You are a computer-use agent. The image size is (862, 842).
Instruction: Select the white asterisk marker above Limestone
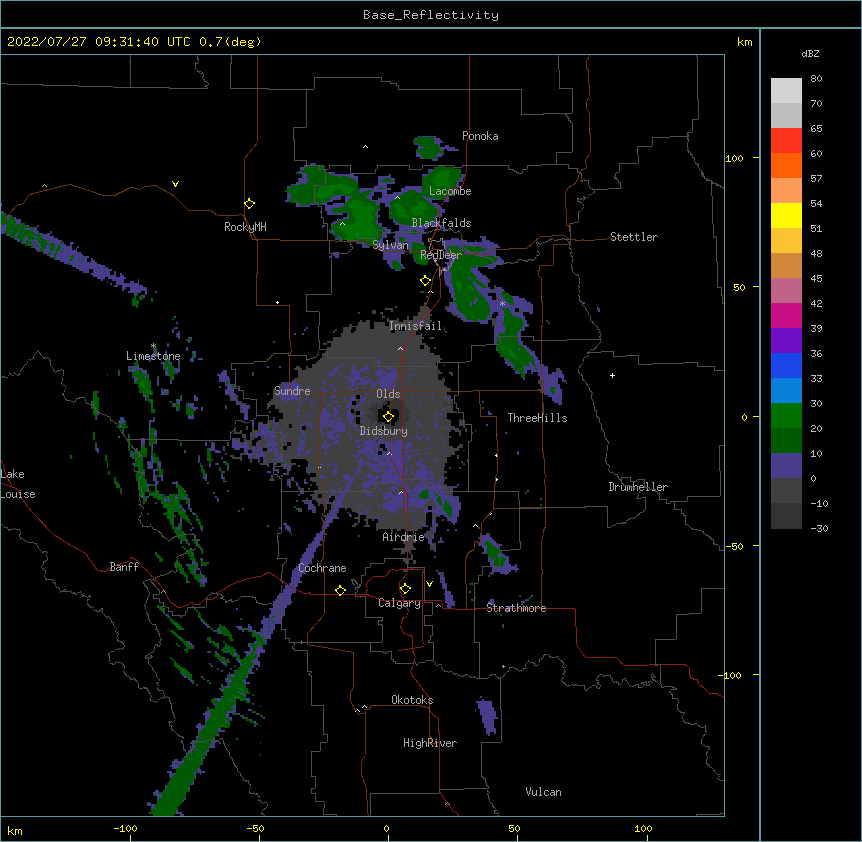click(153, 346)
